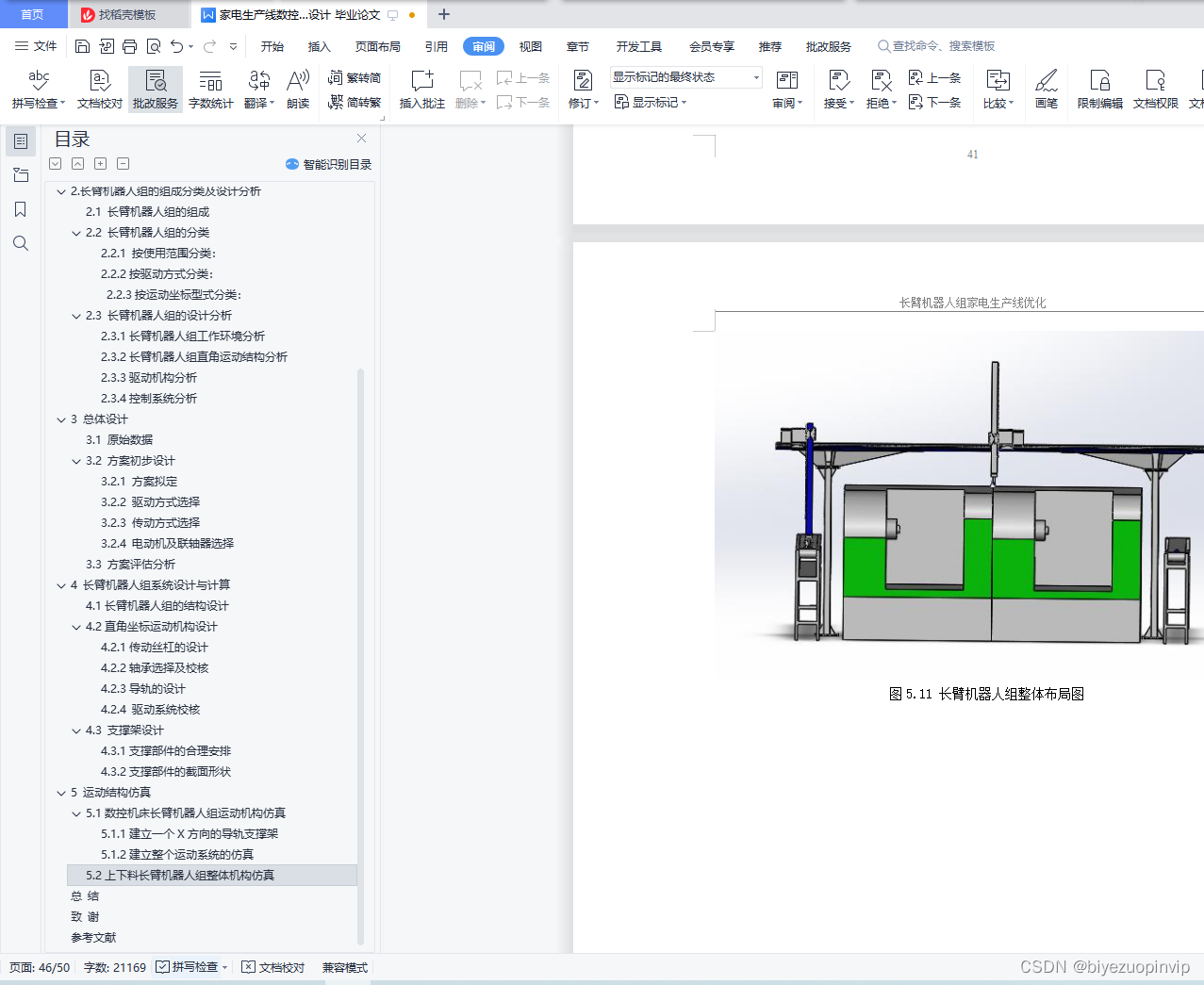Image resolution: width=1204 pixels, height=985 pixels.
Task: Open the 比较 compare documents tool
Action: 998,90
